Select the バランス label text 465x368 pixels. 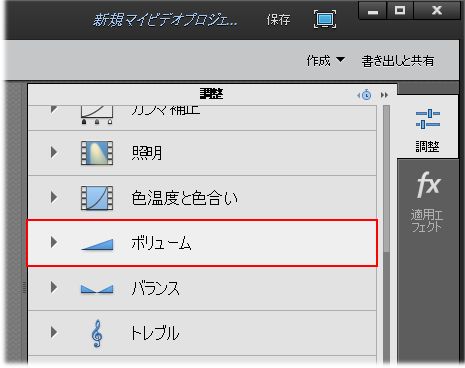155,288
